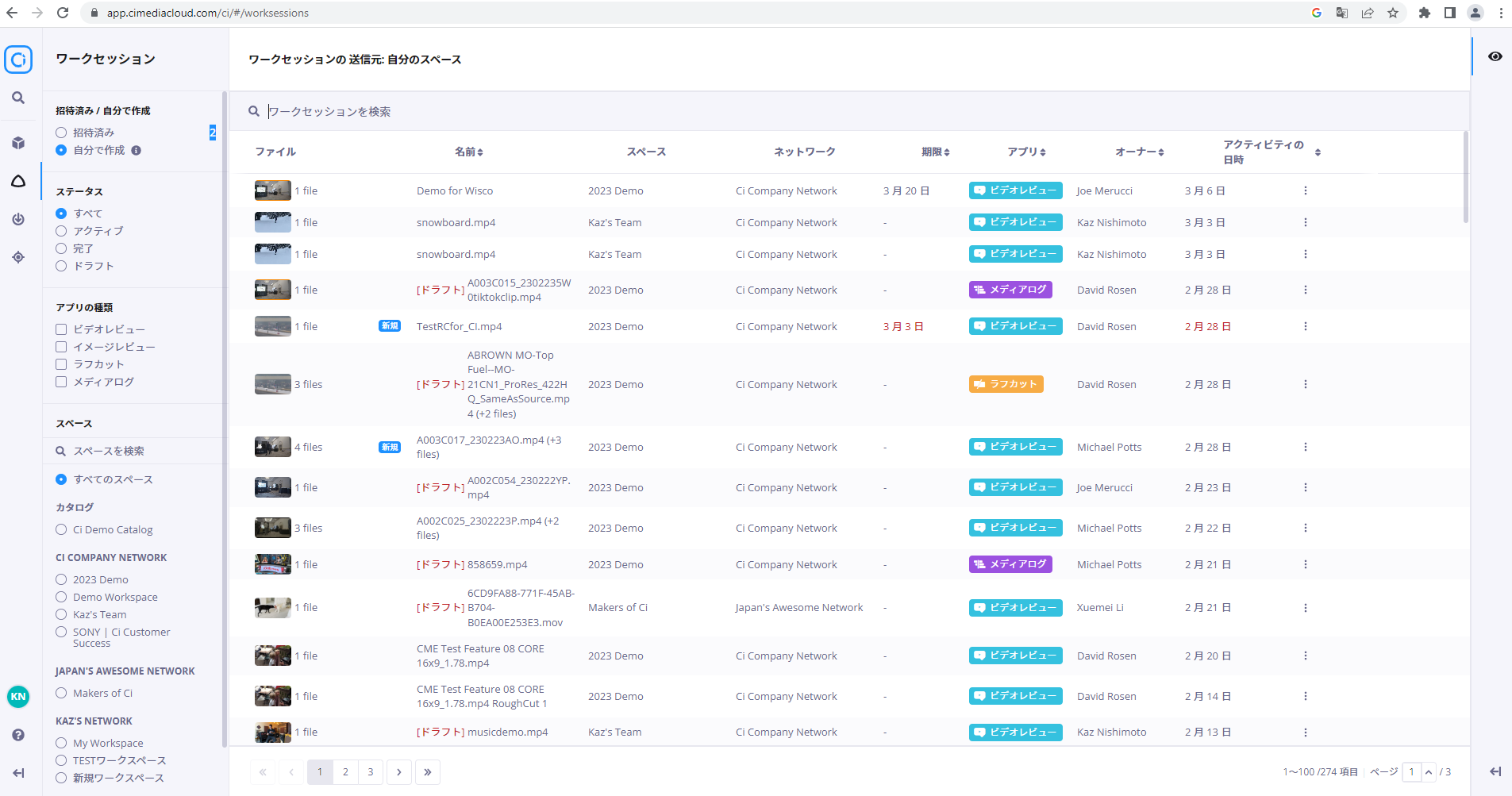The image size is (1512, 796).
Task: Open thumbnail of CME Test Feature RoughCut 1
Action: pyautogui.click(x=272, y=696)
